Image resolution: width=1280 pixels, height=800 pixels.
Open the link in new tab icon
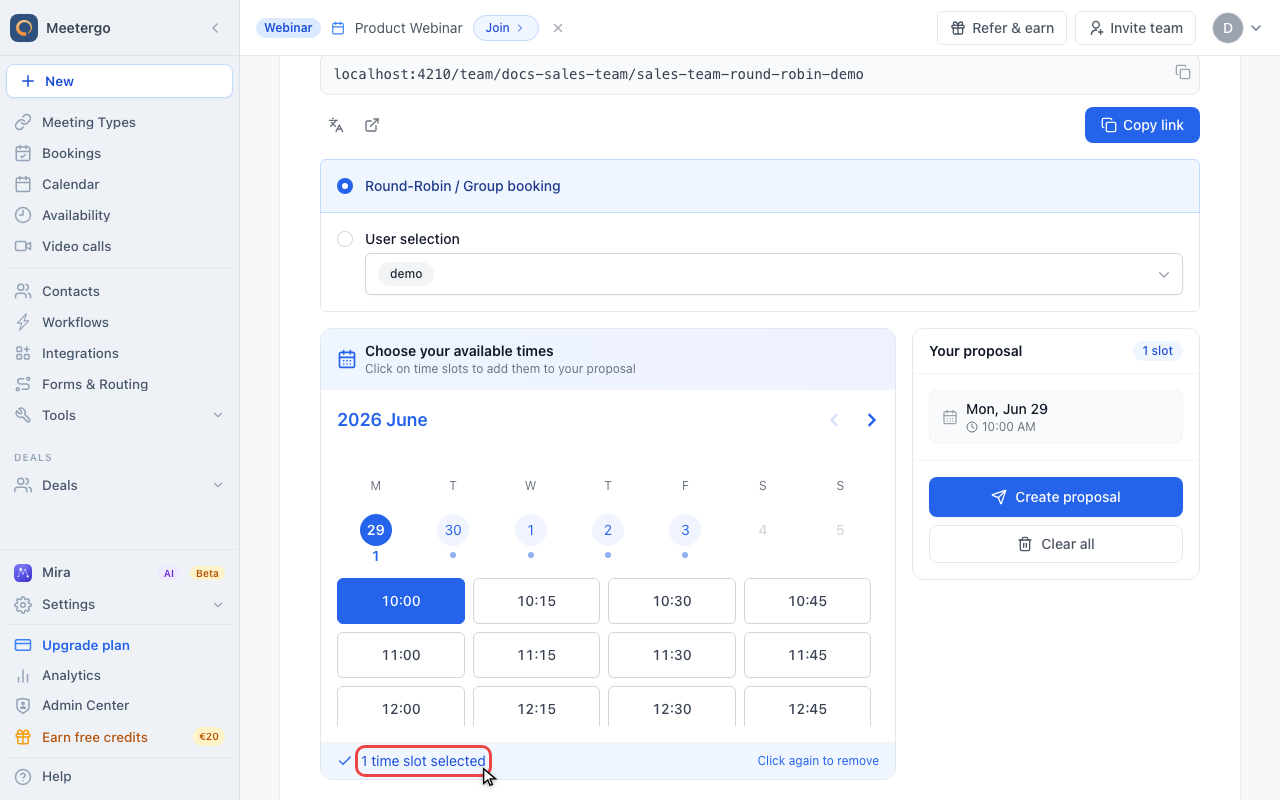point(372,125)
